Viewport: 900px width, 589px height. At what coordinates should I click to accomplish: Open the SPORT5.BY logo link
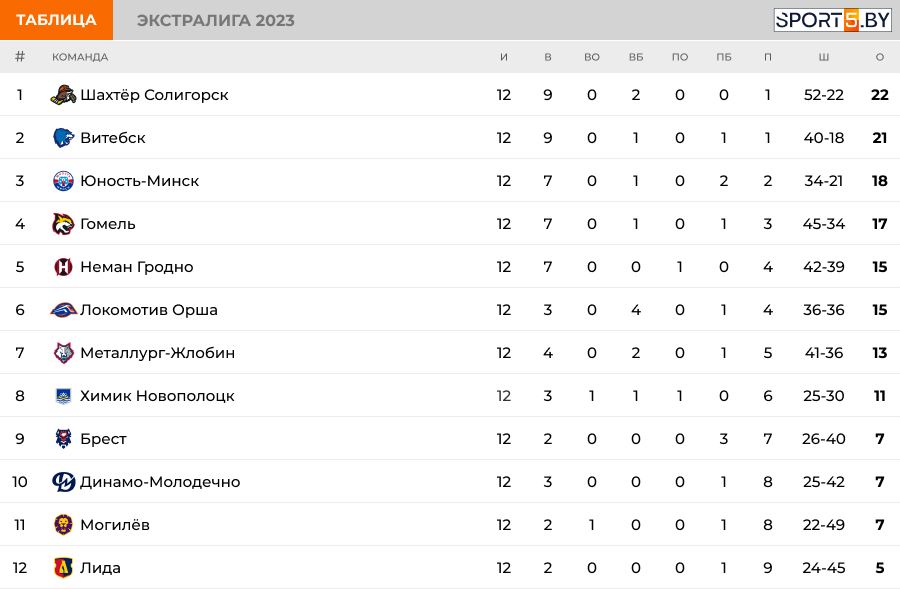pos(832,20)
